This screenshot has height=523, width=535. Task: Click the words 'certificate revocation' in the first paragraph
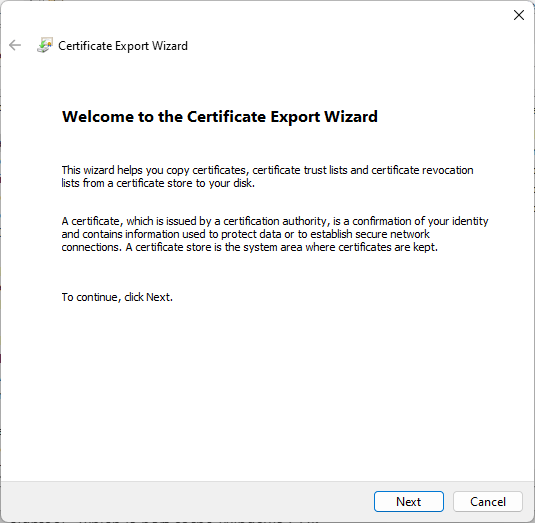(x=422, y=170)
